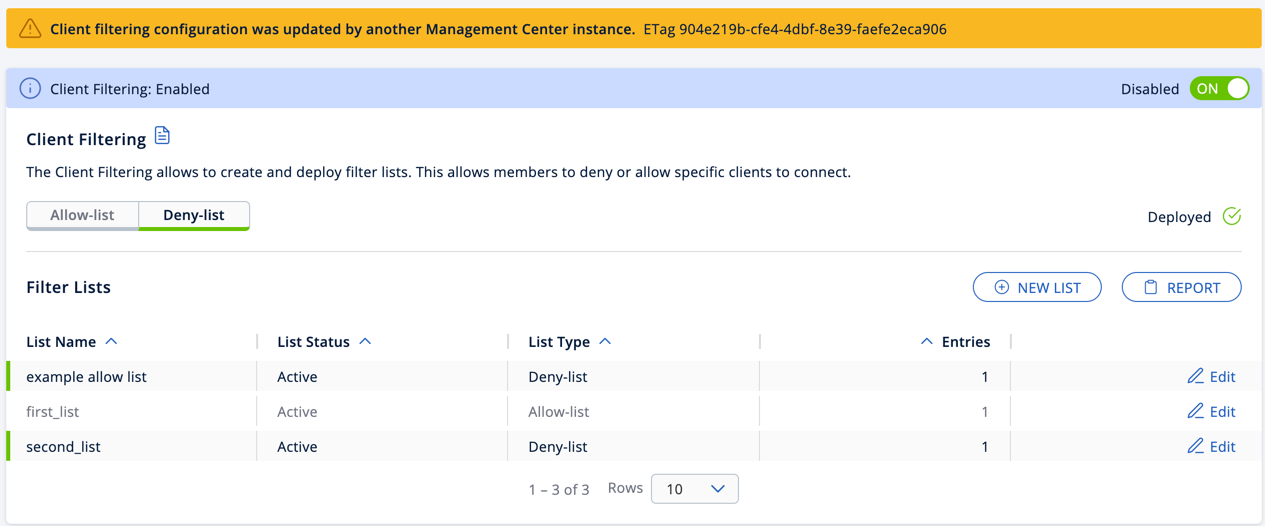This screenshot has height=526, width=1265.
Task: Select the second_list row name
Action: point(63,447)
